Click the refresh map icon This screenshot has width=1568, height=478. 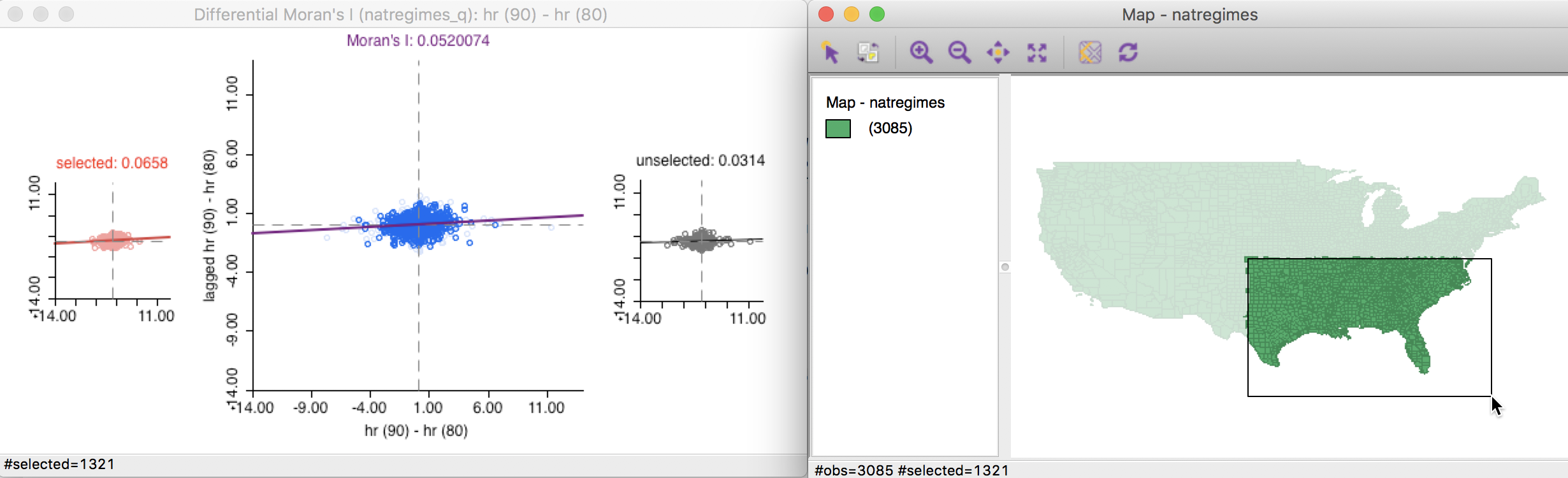1128,52
